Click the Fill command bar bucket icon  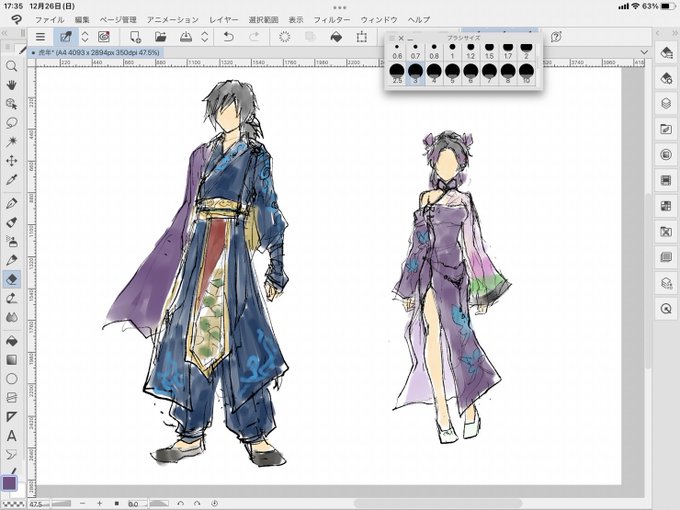tap(336, 37)
